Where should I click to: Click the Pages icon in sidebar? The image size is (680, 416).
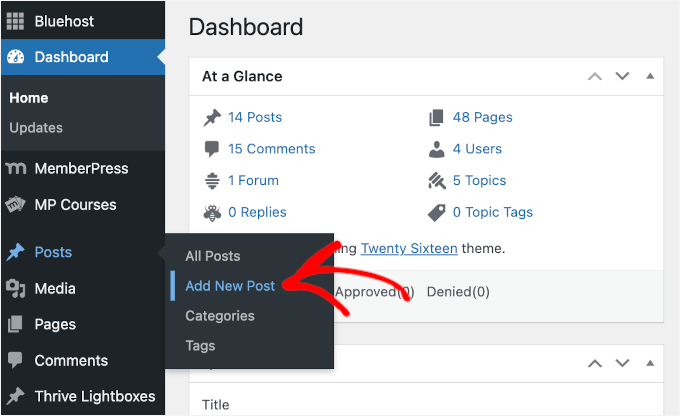[15, 324]
